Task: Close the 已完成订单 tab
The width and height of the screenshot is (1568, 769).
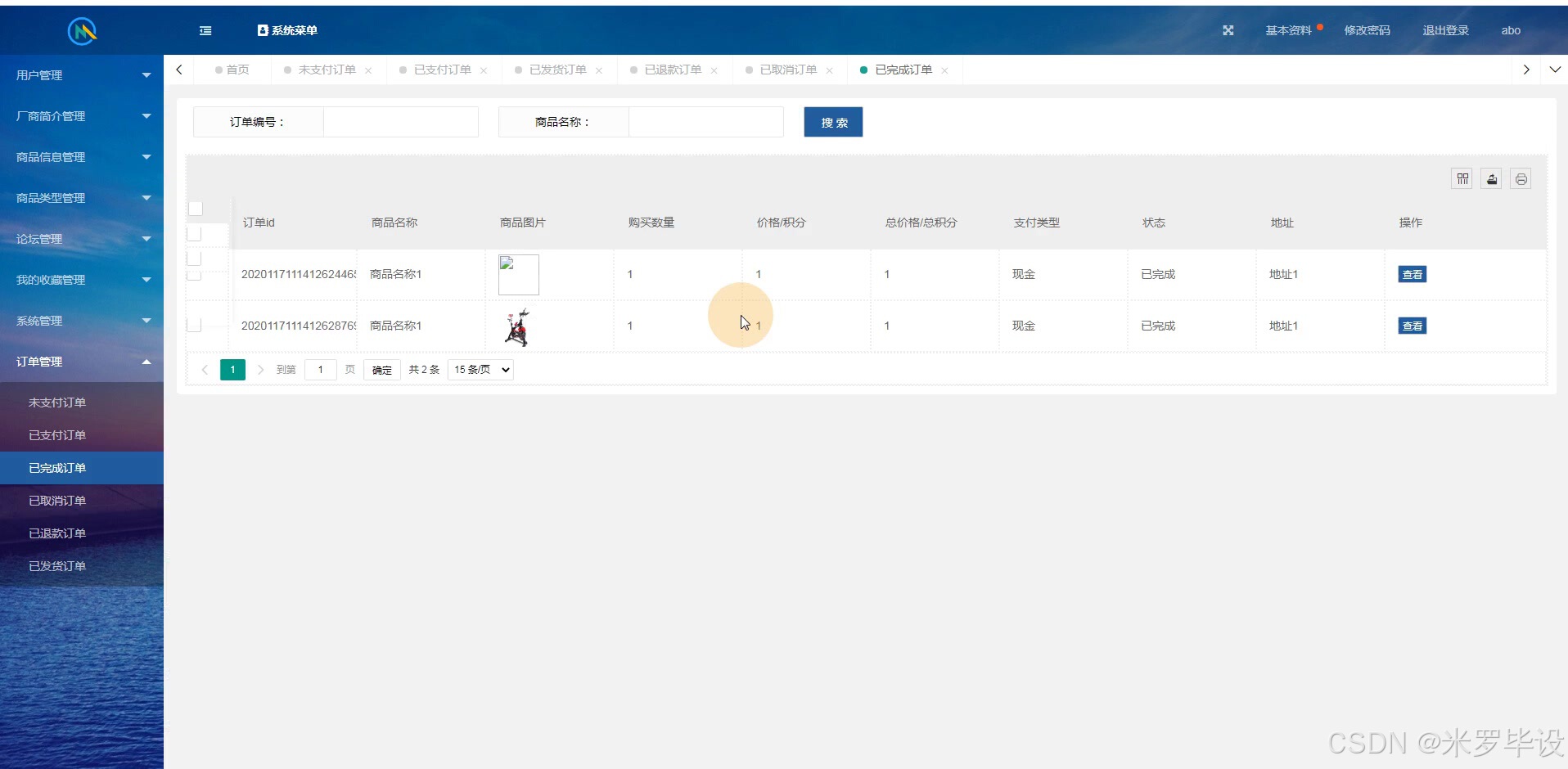Action: click(x=945, y=70)
